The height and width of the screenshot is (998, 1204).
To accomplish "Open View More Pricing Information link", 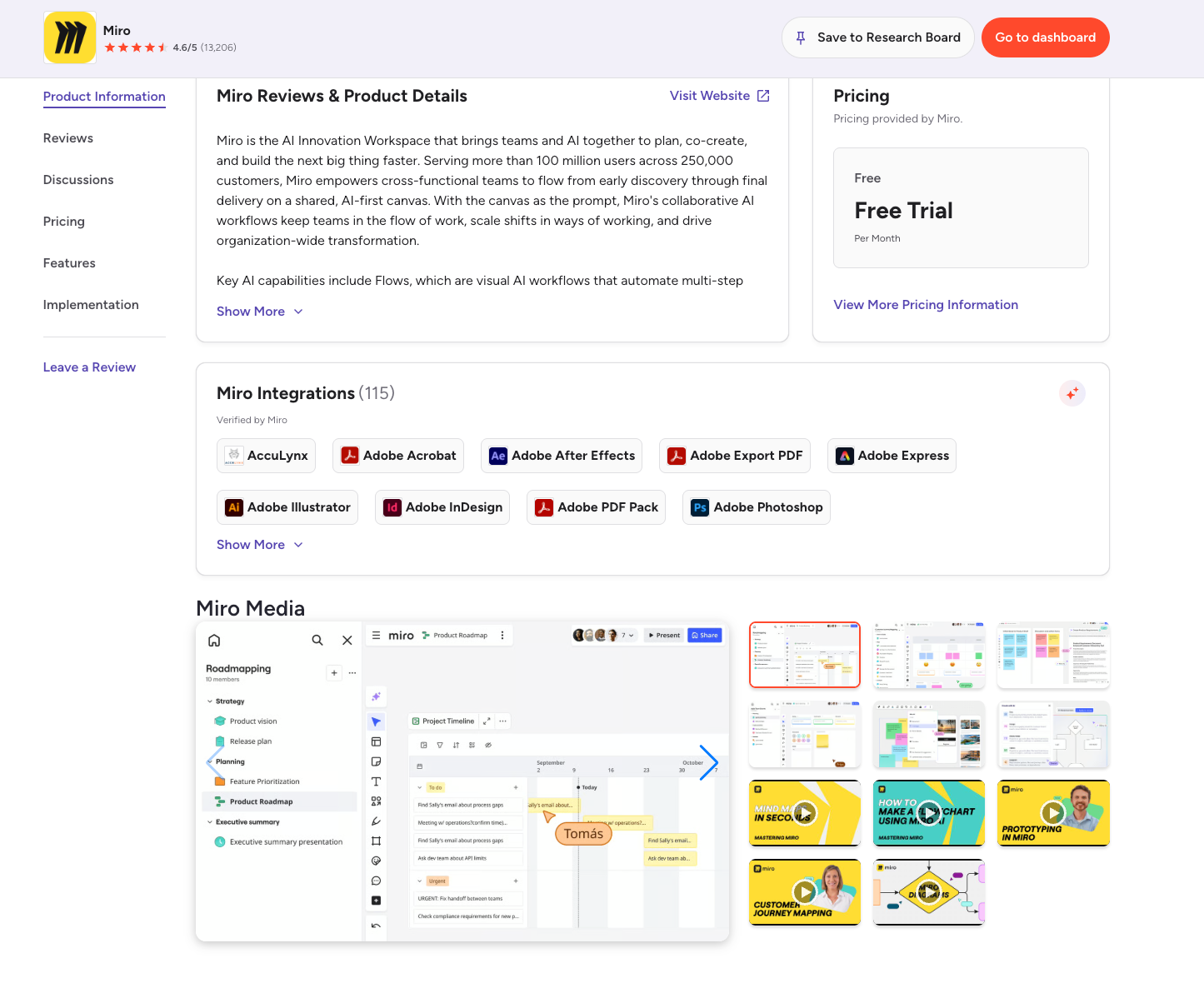I will click(x=926, y=305).
